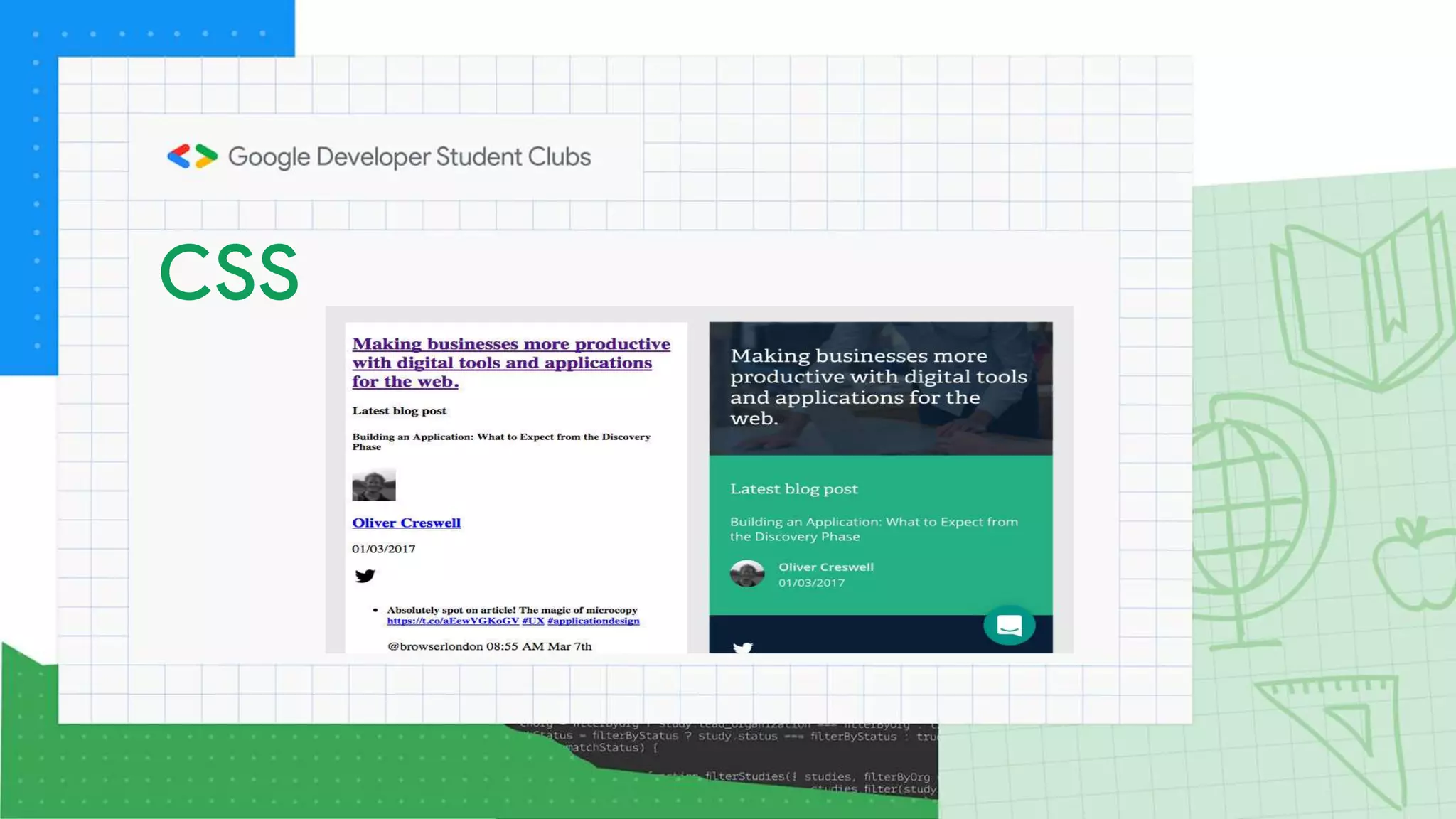
Task: Select the green 'Latest blog post' heading
Action: pyautogui.click(x=793, y=489)
